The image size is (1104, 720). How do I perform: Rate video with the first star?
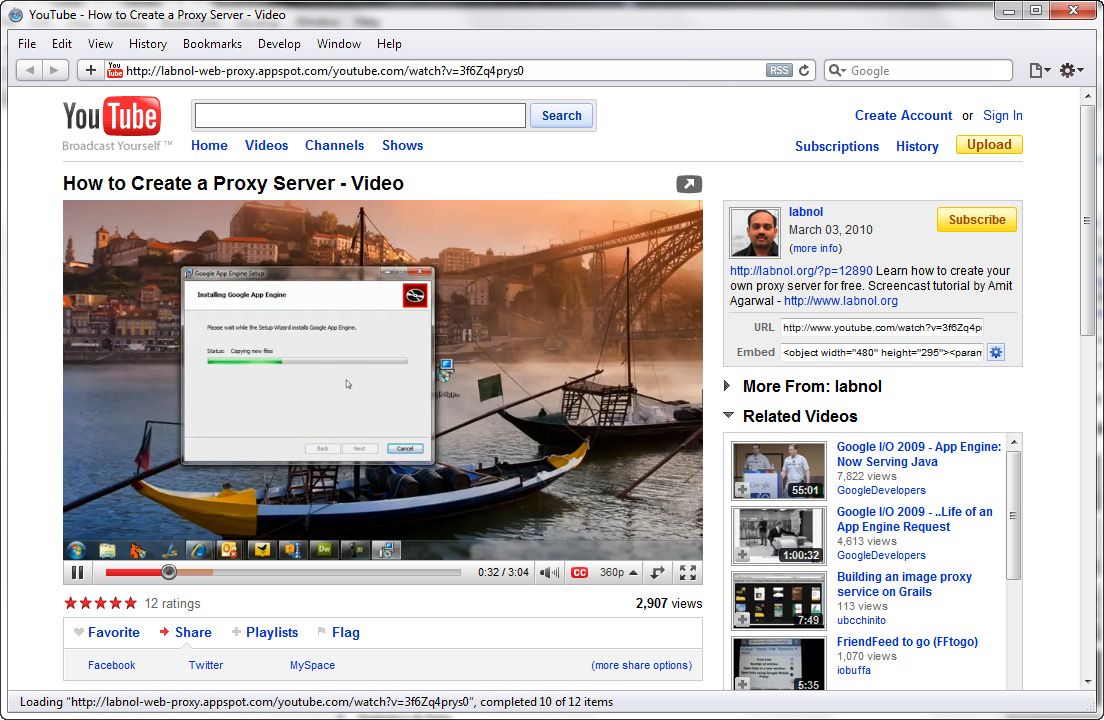pyautogui.click(x=70, y=603)
